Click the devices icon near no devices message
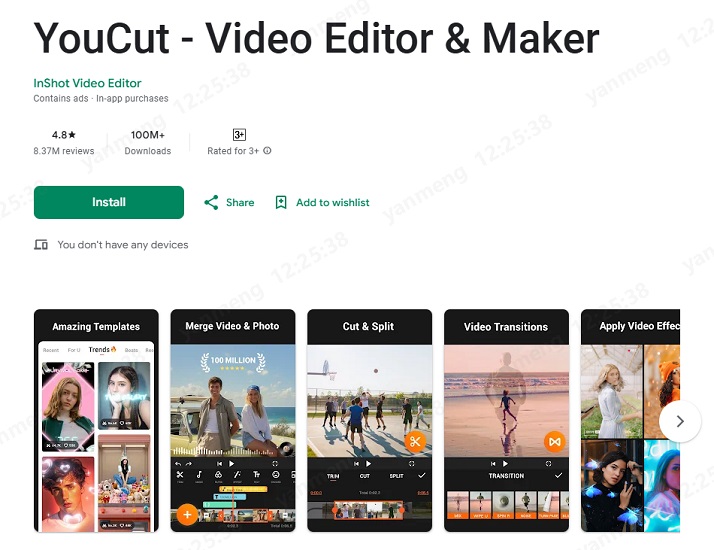 click(x=41, y=245)
